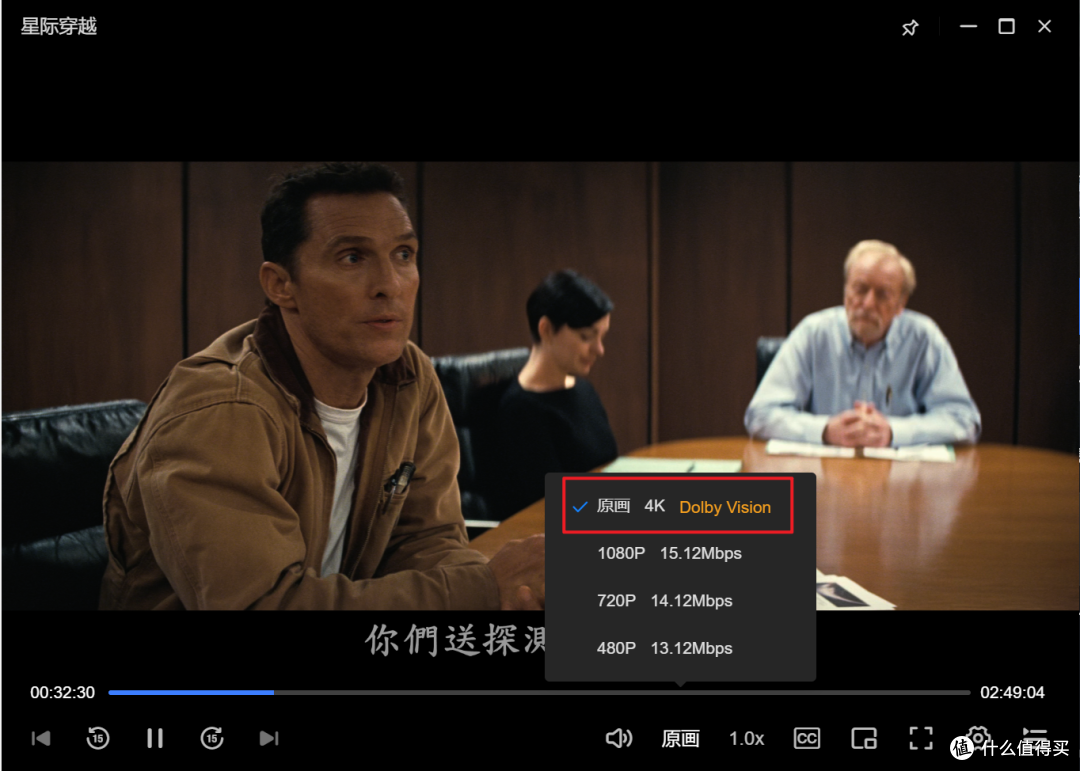Viewport: 1080px width, 771px height.
Task: Open the 原画 quality selector
Action: point(681,739)
